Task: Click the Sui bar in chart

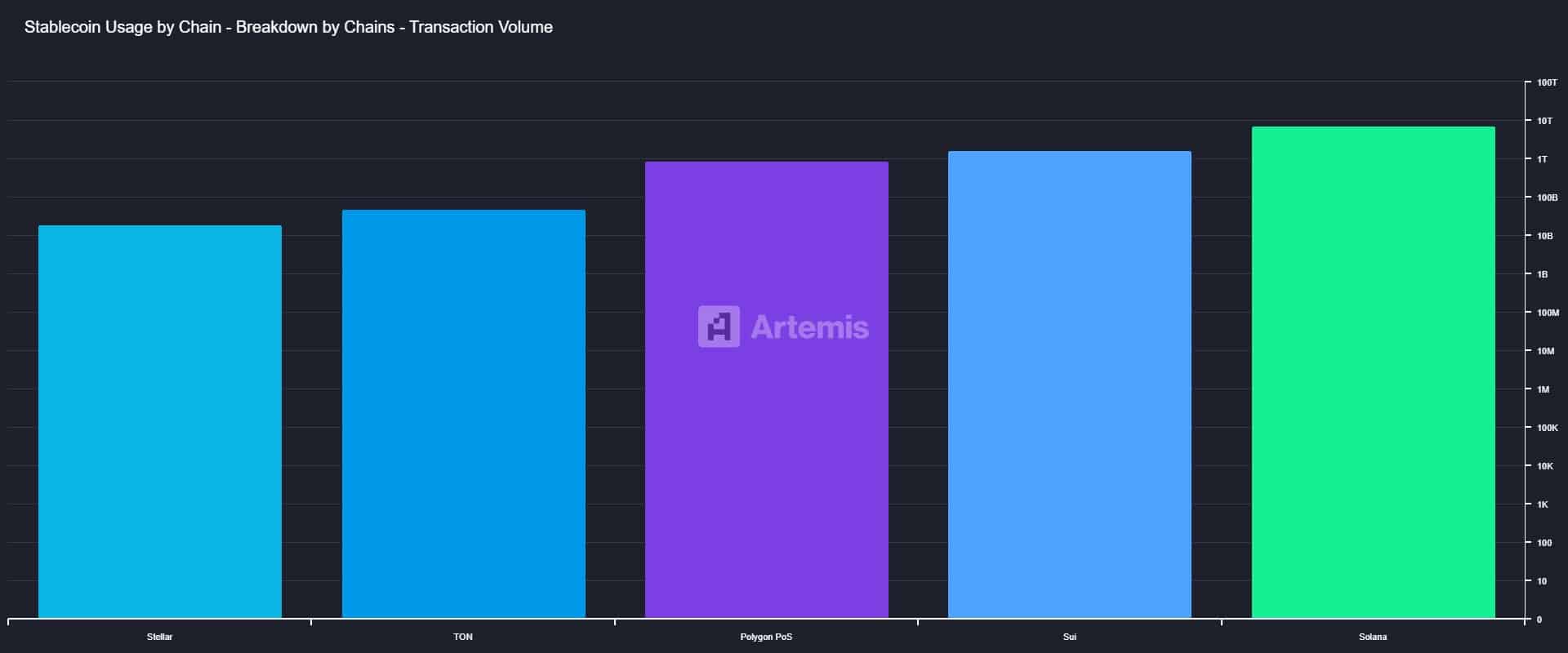Action: [x=1069, y=384]
